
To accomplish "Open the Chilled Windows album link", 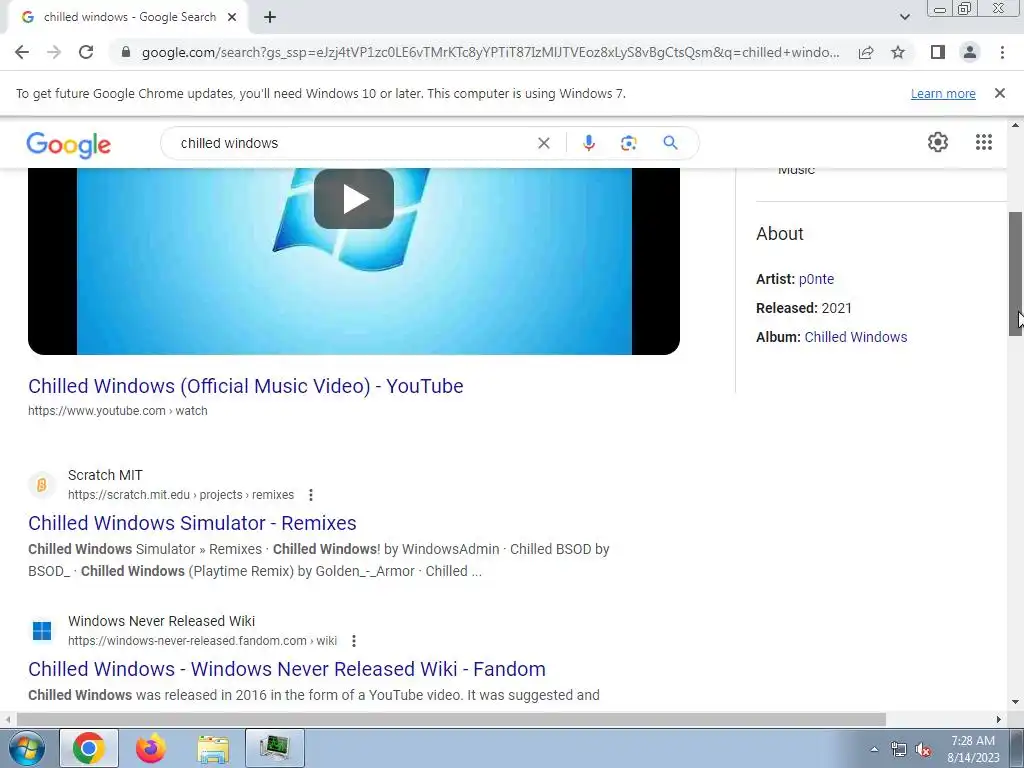I will 856,337.
